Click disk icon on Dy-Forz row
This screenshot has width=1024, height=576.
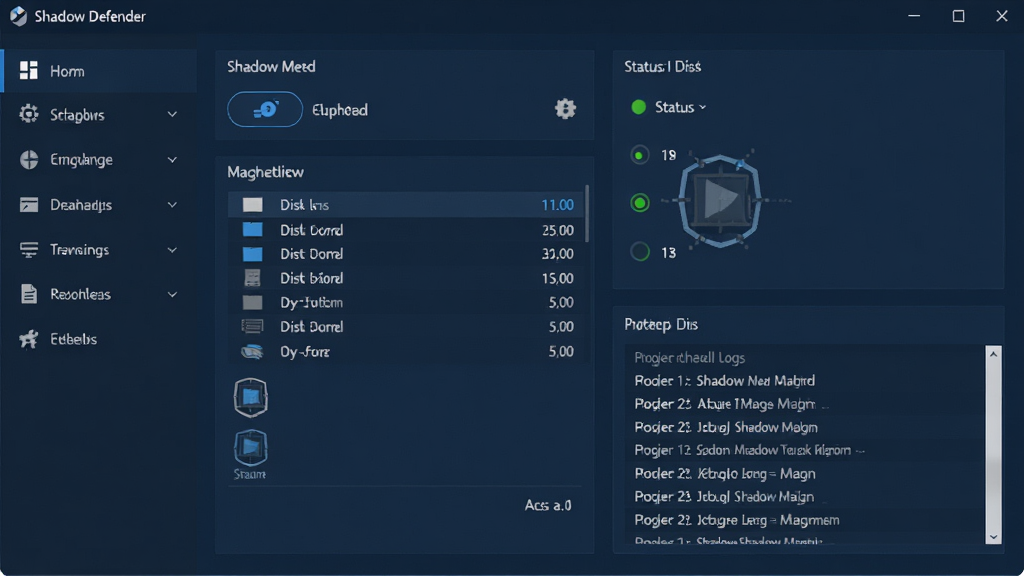pos(252,351)
